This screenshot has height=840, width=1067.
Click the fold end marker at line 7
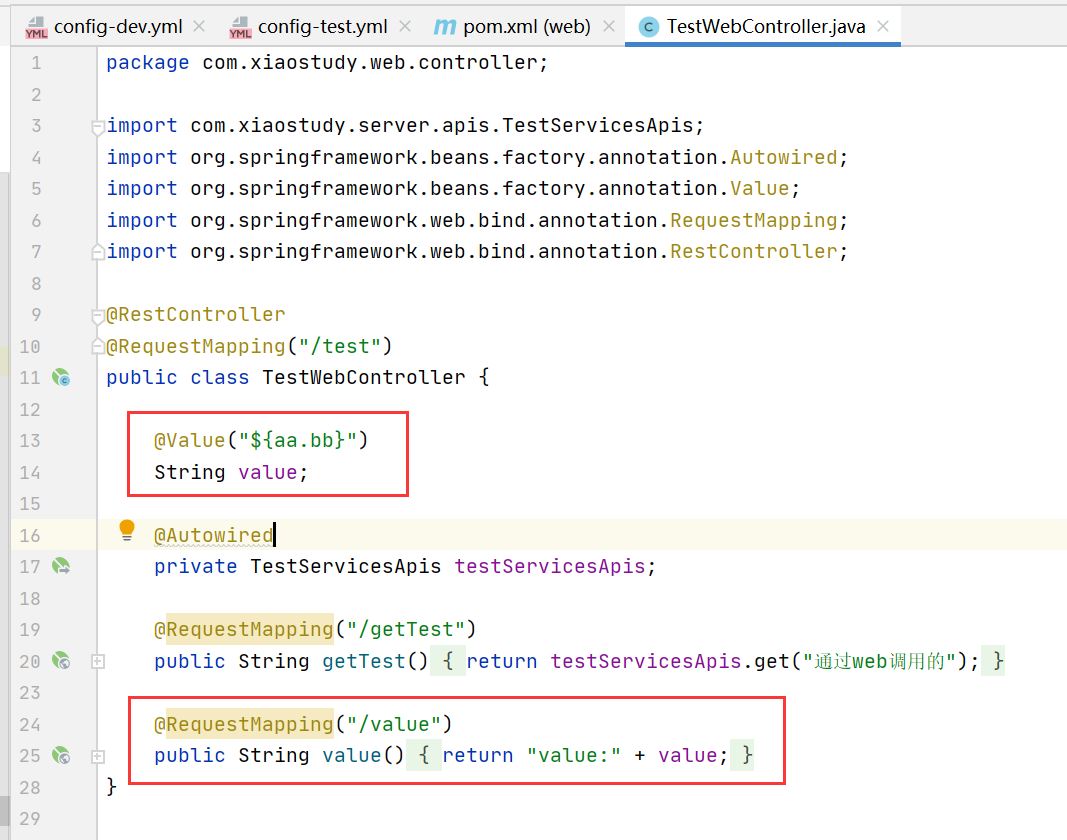pos(97,252)
